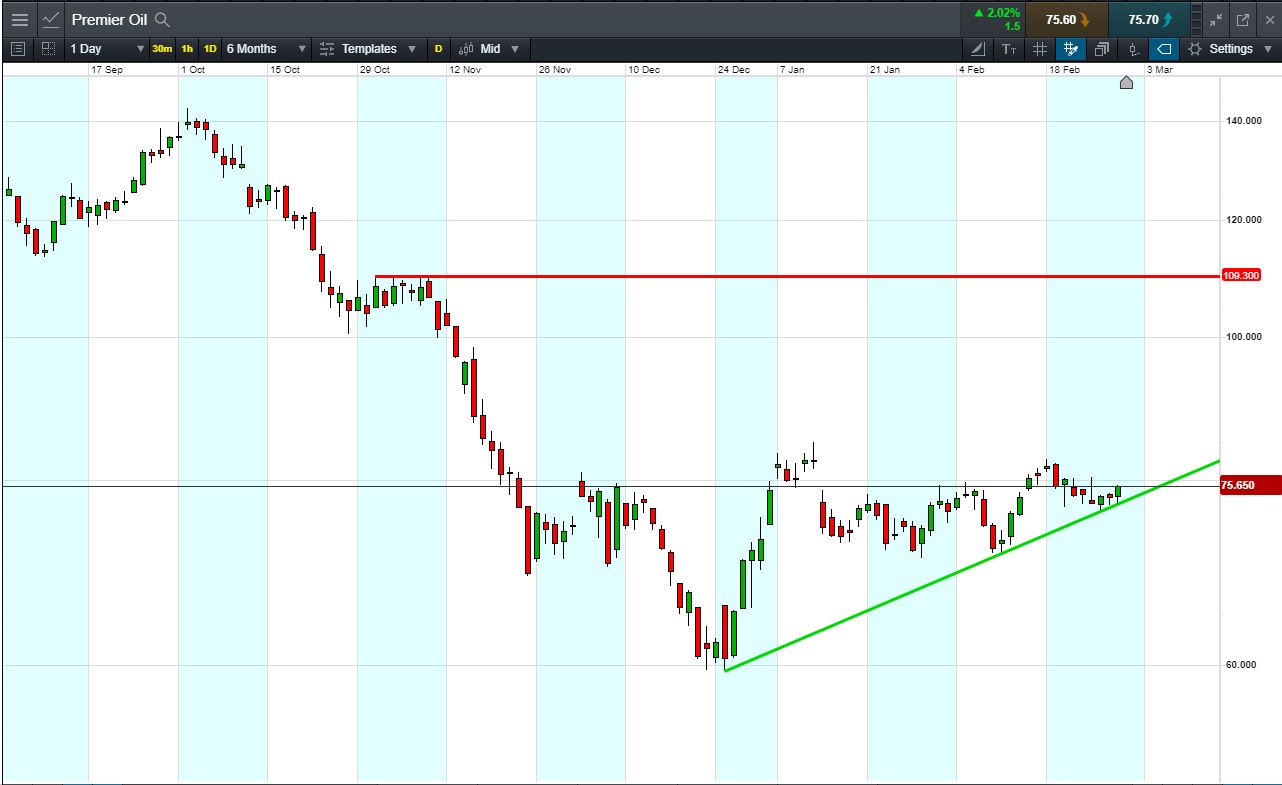The height and width of the screenshot is (785, 1282).
Task: Click the sell price 75.60 button
Action: pyautogui.click(x=1068, y=19)
